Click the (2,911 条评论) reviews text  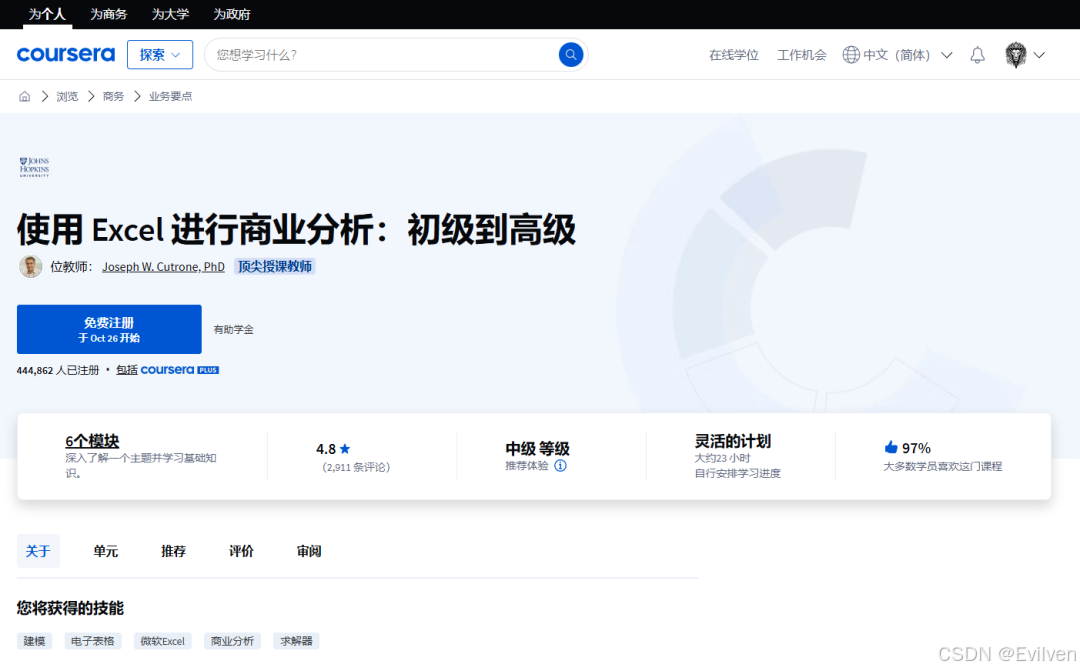(356, 467)
